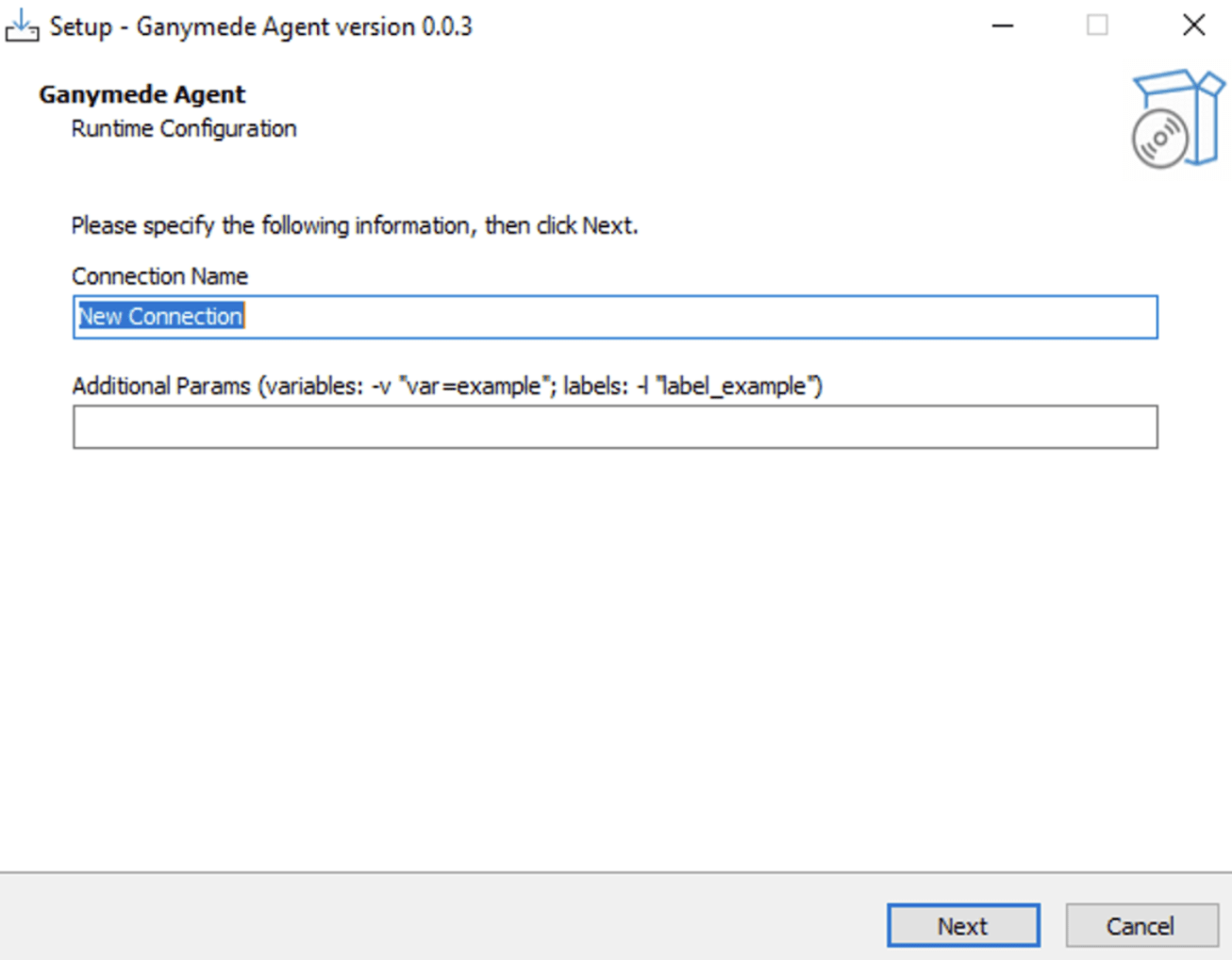Focus the Connection Name input field

click(x=615, y=317)
